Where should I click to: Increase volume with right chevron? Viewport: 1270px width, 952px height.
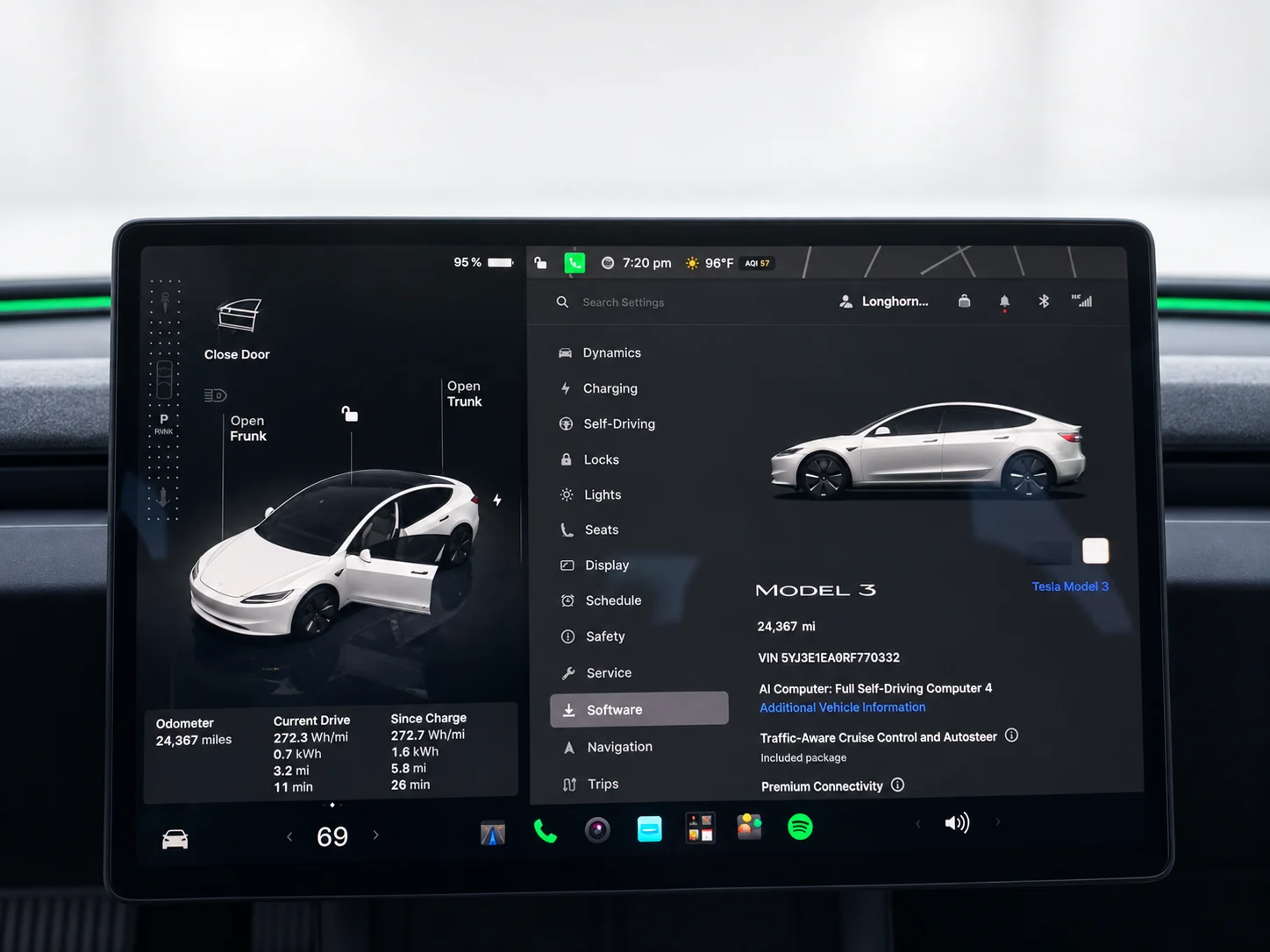coord(997,822)
